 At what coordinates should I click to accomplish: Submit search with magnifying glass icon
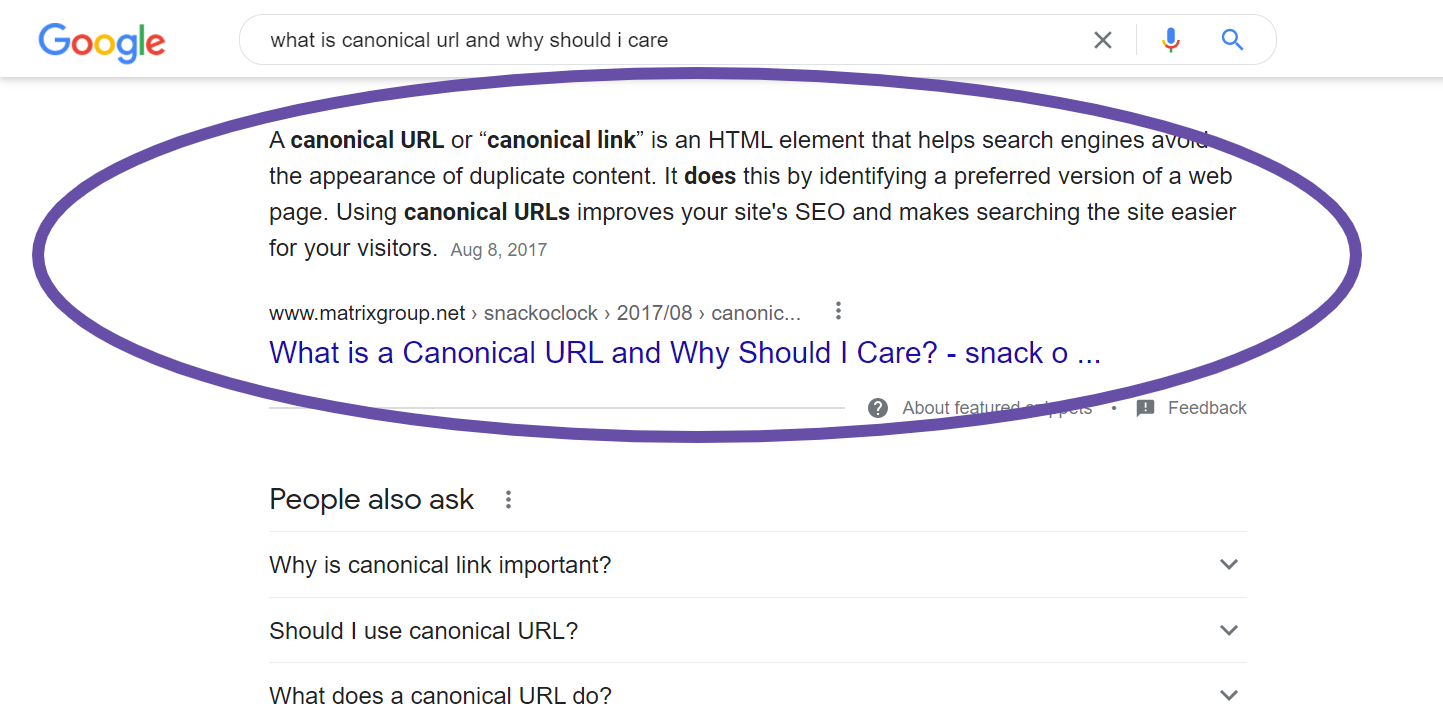[x=1232, y=40]
